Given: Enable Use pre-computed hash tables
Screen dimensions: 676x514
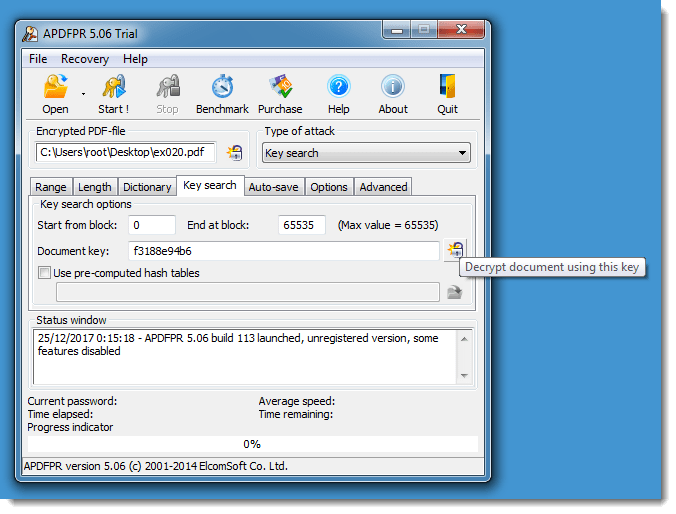Looking at the screenshot, I should coord(44,273).
